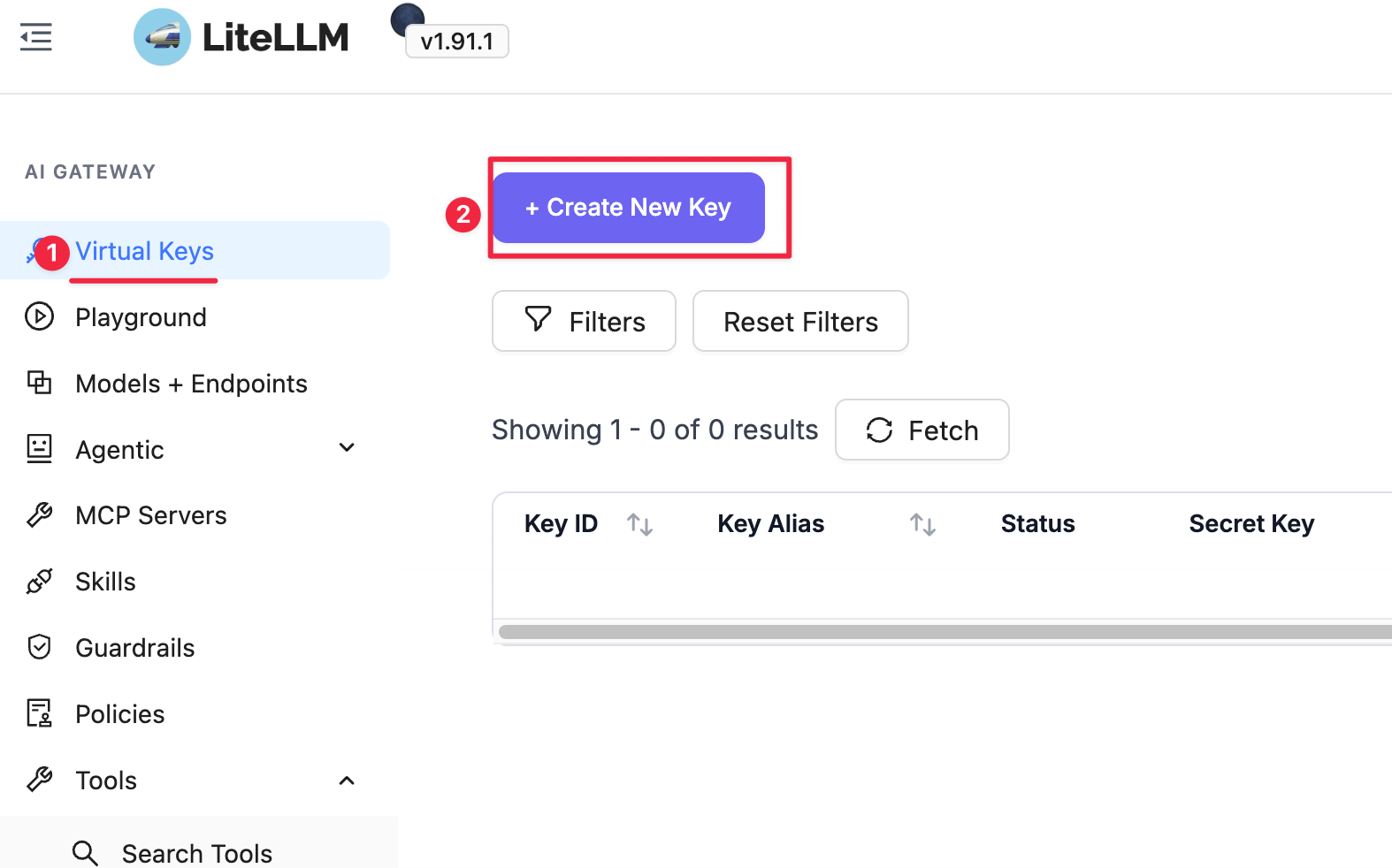Expand the Agentic section chevron
1392x868 pixels.
point(347,447)
